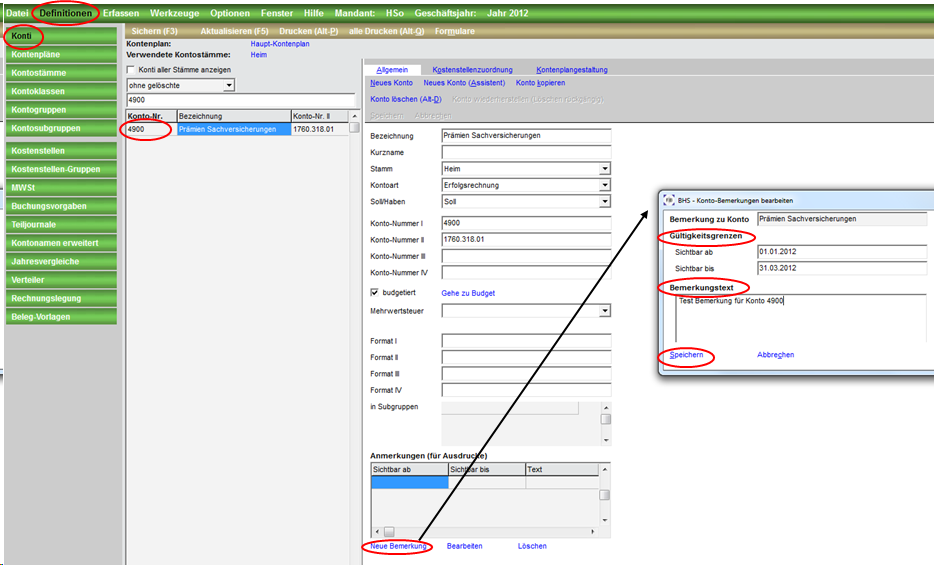Image resolution: width=934 pixels, height=565 pixels.
Task: Click the Haupt-Kontenplan link
Action: (x=280, y=44)
